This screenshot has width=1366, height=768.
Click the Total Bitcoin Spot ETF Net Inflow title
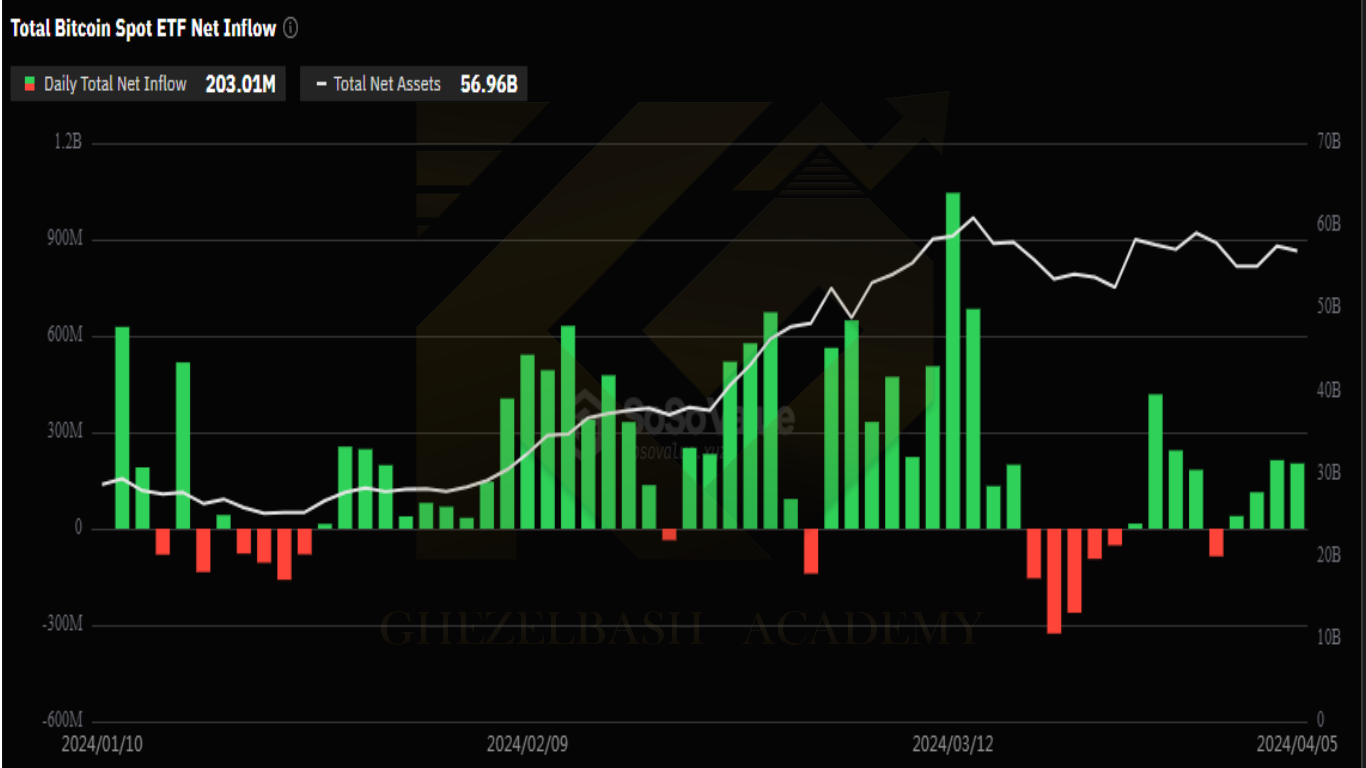[143, 29]
